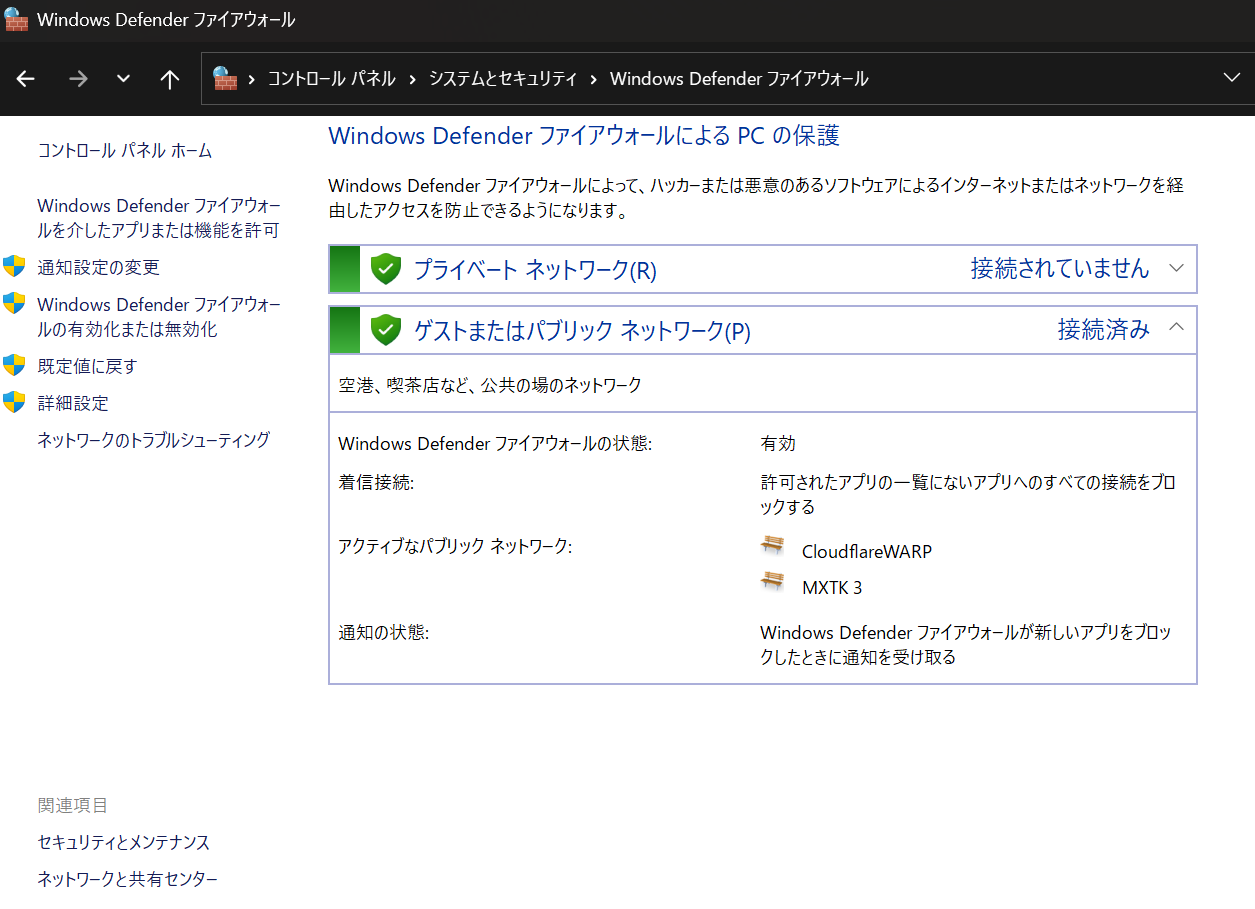This screenshot has width=1255, height=909.
Task: Click the bench icon next to MXTK 3
Action: (x=772, y=582)
